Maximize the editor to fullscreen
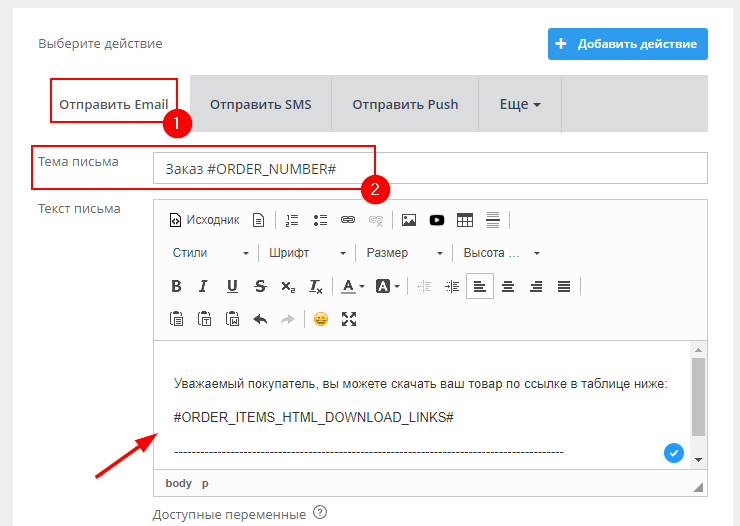Viewport: 740px width, 526px height. click(349, 319)
